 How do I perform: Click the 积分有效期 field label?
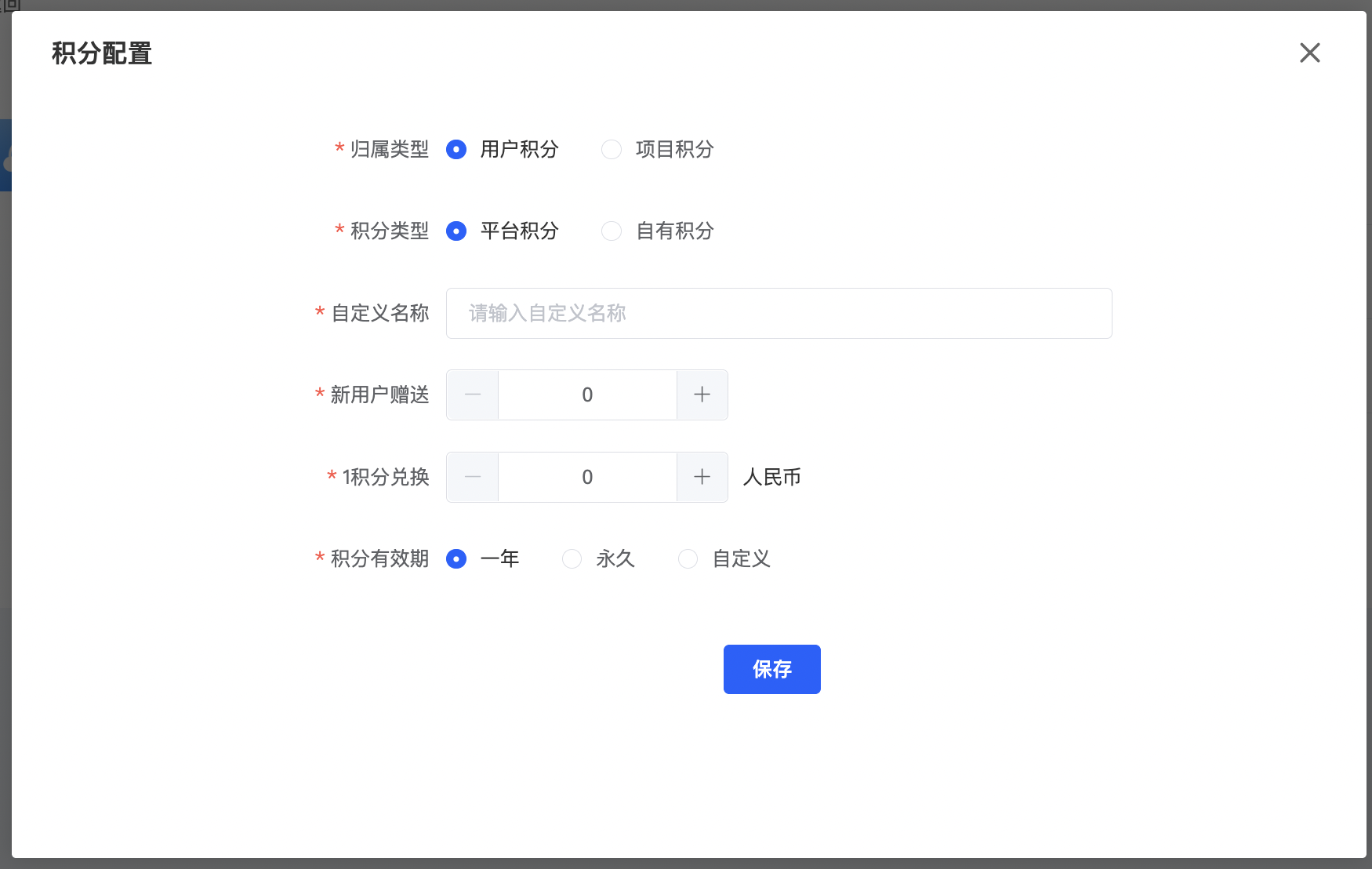[x=379, y=558]
